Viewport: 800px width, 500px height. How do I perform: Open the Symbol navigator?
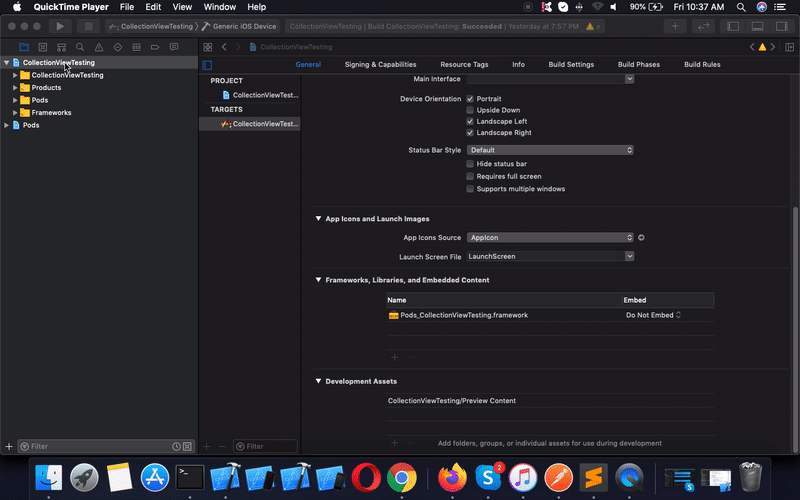(x=61, y=47)
